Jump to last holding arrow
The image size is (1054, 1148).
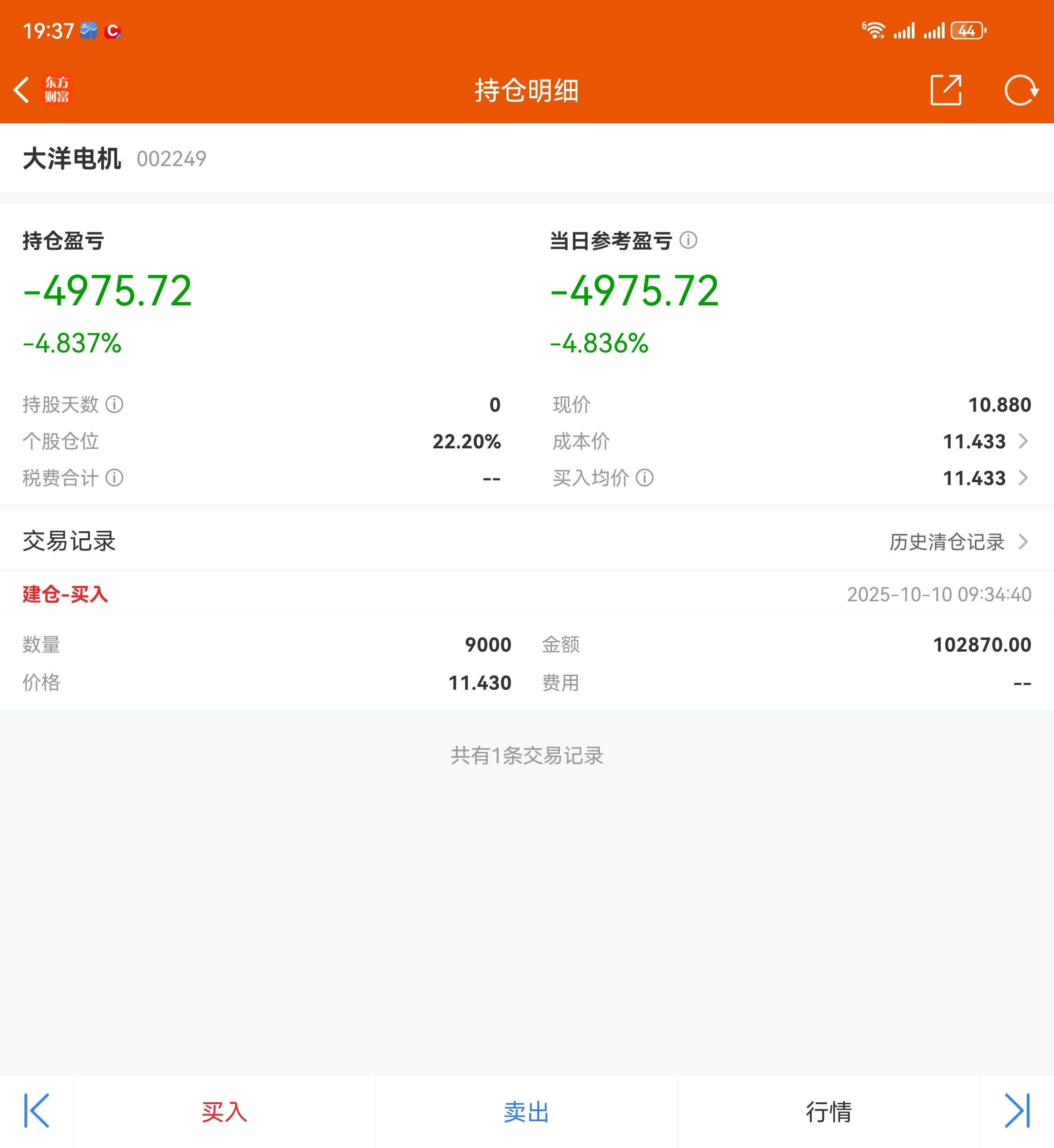[x=1017, y=1110]
